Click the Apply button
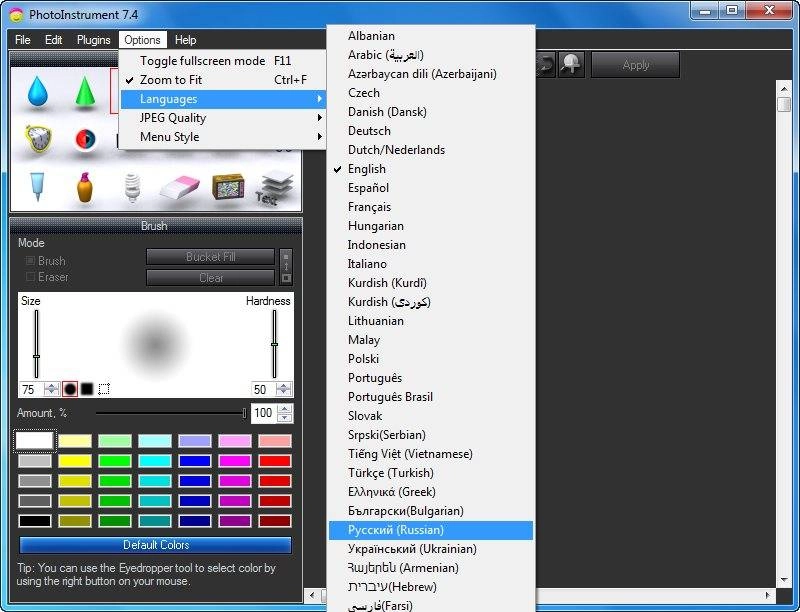This screenshot has height=612, width=800. [x=635, y=65]
